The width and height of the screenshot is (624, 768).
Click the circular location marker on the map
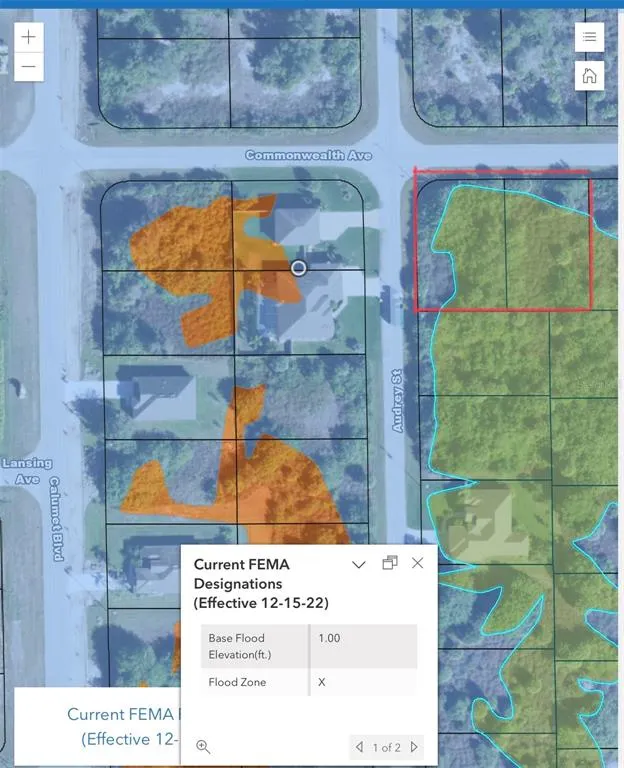(x=298, y=268)
